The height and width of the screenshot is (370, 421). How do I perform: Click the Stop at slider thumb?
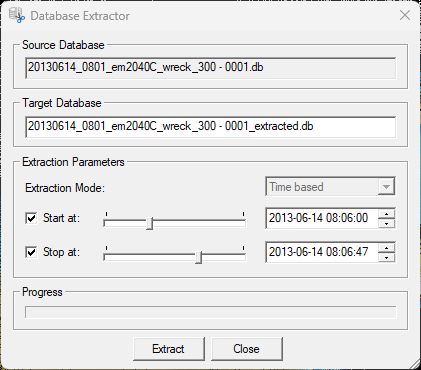click(x=198, y=257)
